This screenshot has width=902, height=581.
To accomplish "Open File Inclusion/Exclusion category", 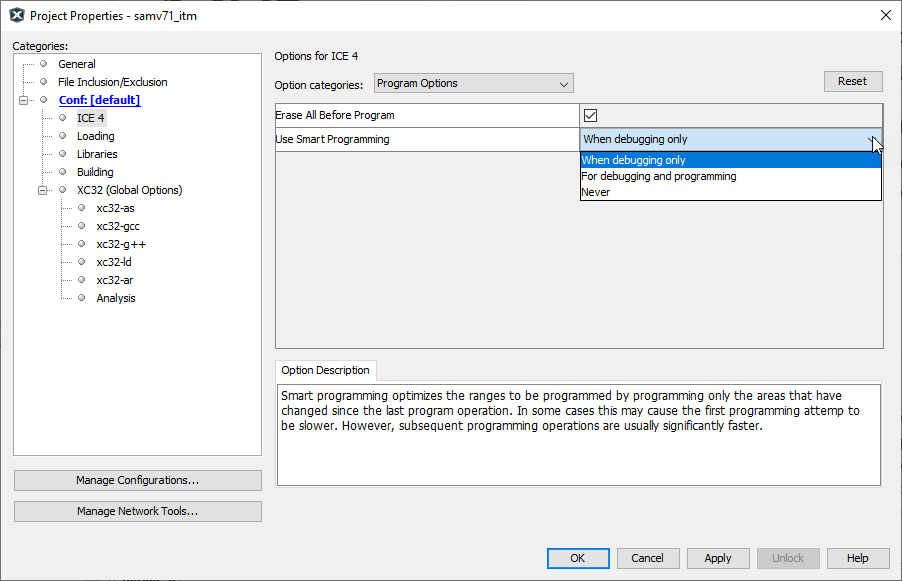I will [112, 82].
